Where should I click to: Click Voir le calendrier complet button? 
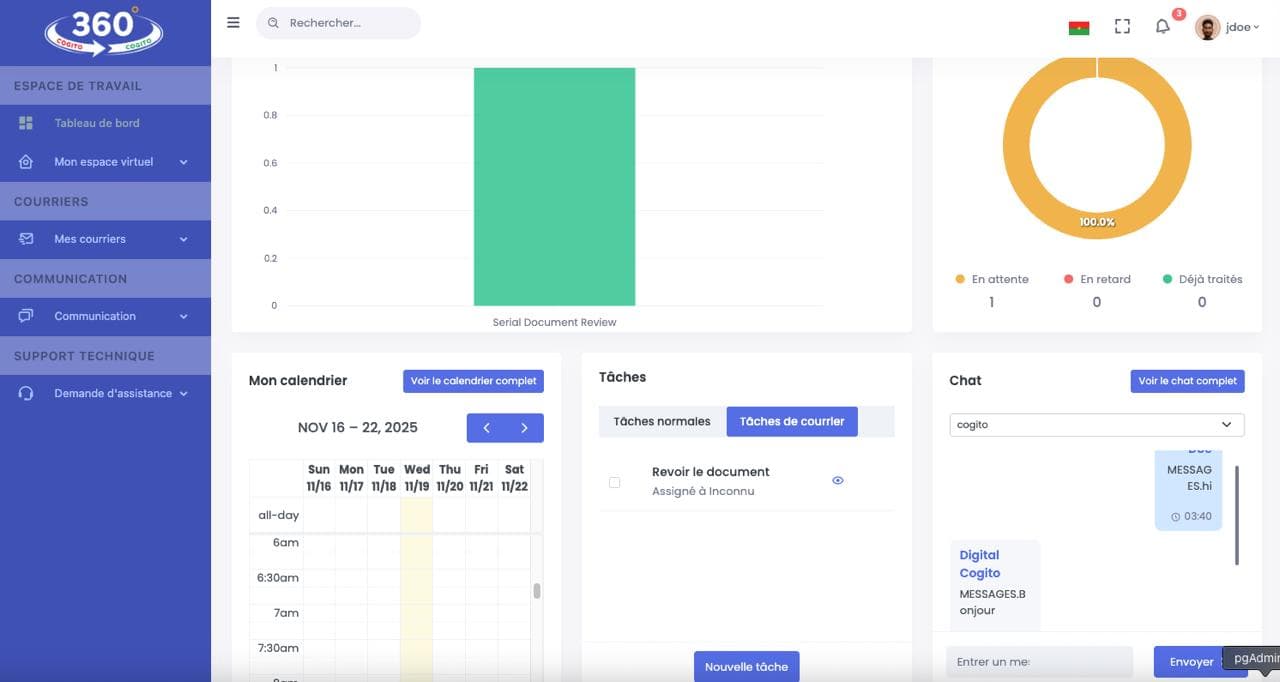point(473,381)
